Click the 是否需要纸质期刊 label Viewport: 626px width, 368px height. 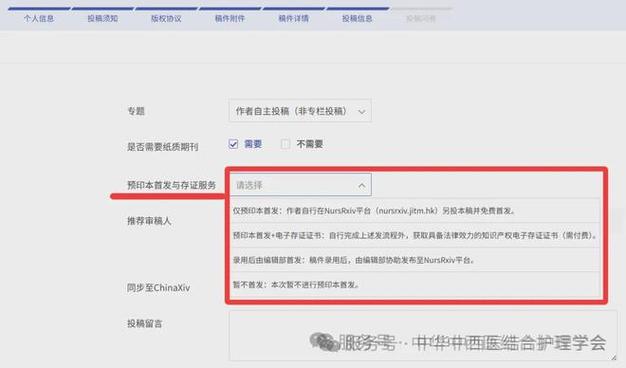pos(162,146)
